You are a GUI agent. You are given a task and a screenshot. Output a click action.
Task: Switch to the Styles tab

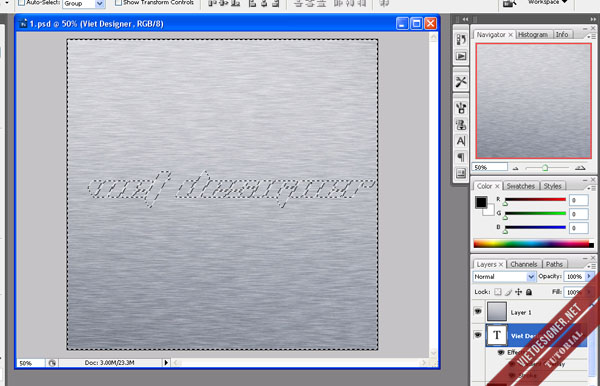point(552,186)
